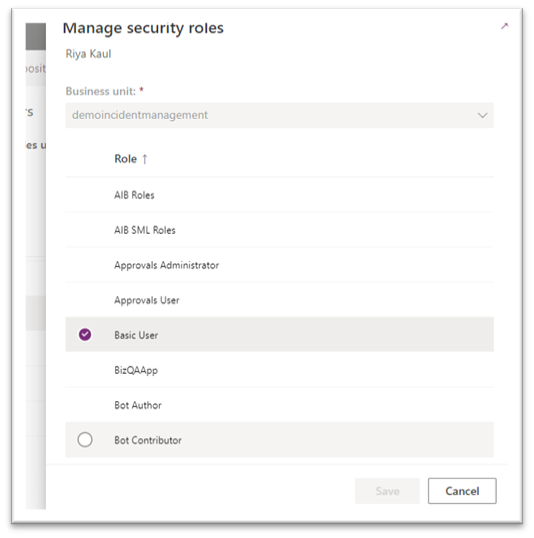Tick the Bot Contributor selection circle
The width and height of the screenshot is (534, 538).
point(85,440)
